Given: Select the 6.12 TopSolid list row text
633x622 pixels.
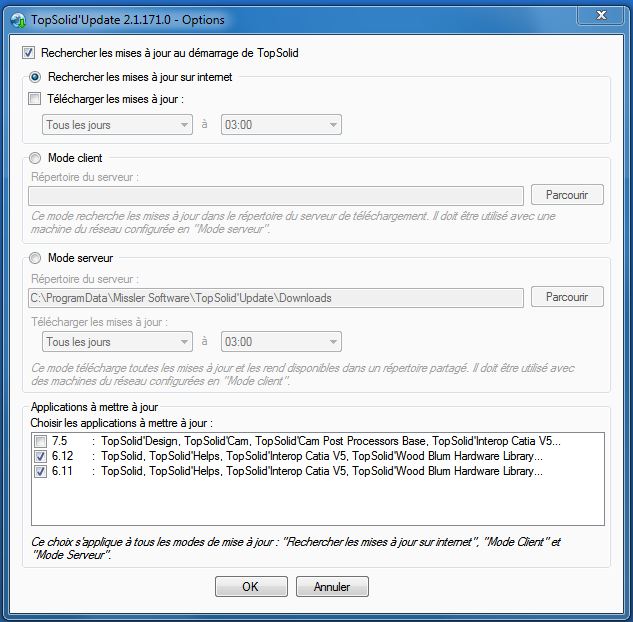Looking at the screenshot, I should coord(297,456).
